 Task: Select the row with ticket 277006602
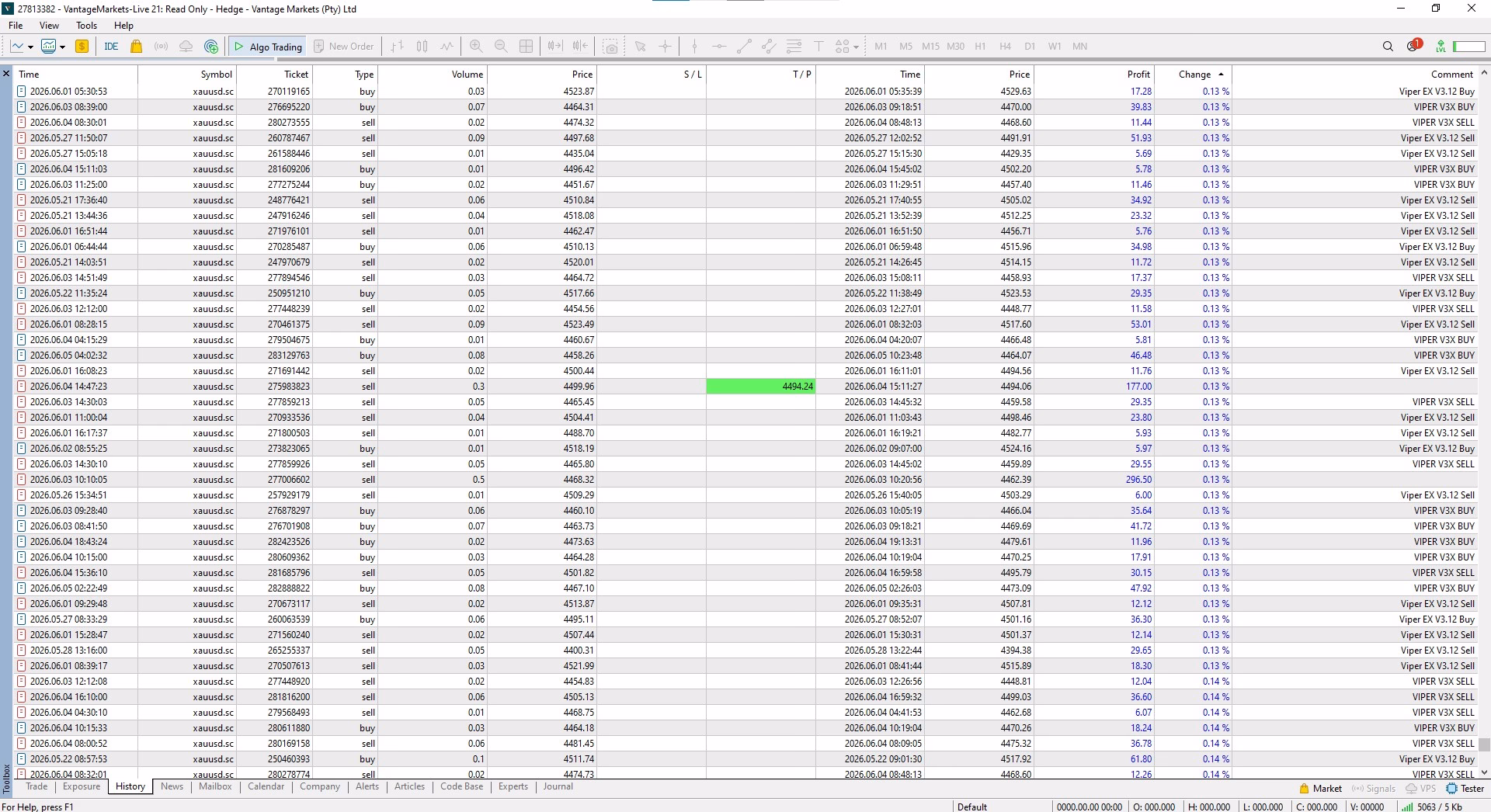(x=746, y=480)
